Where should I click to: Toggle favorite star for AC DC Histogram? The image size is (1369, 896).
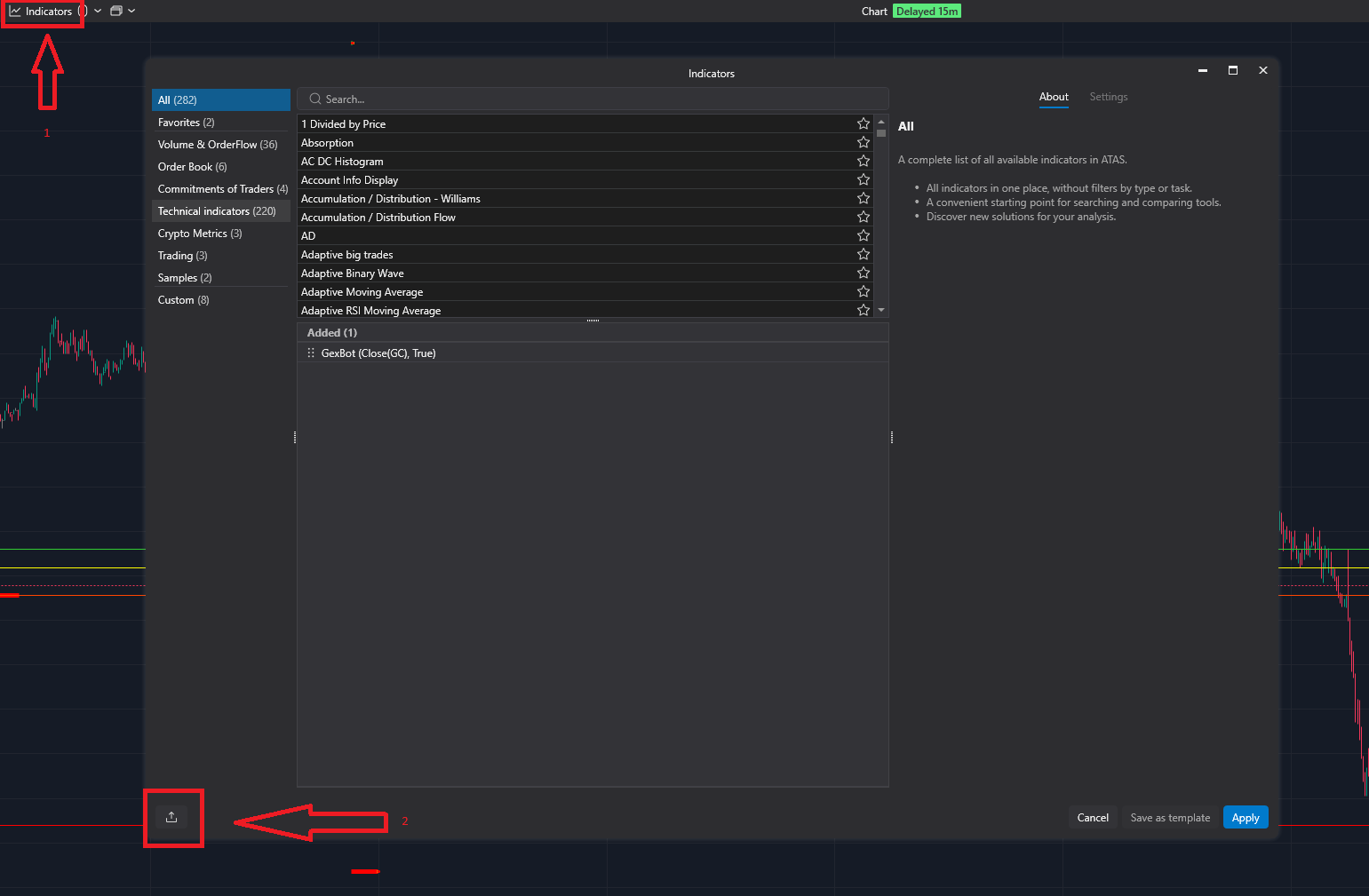click(x=863, y=161)
